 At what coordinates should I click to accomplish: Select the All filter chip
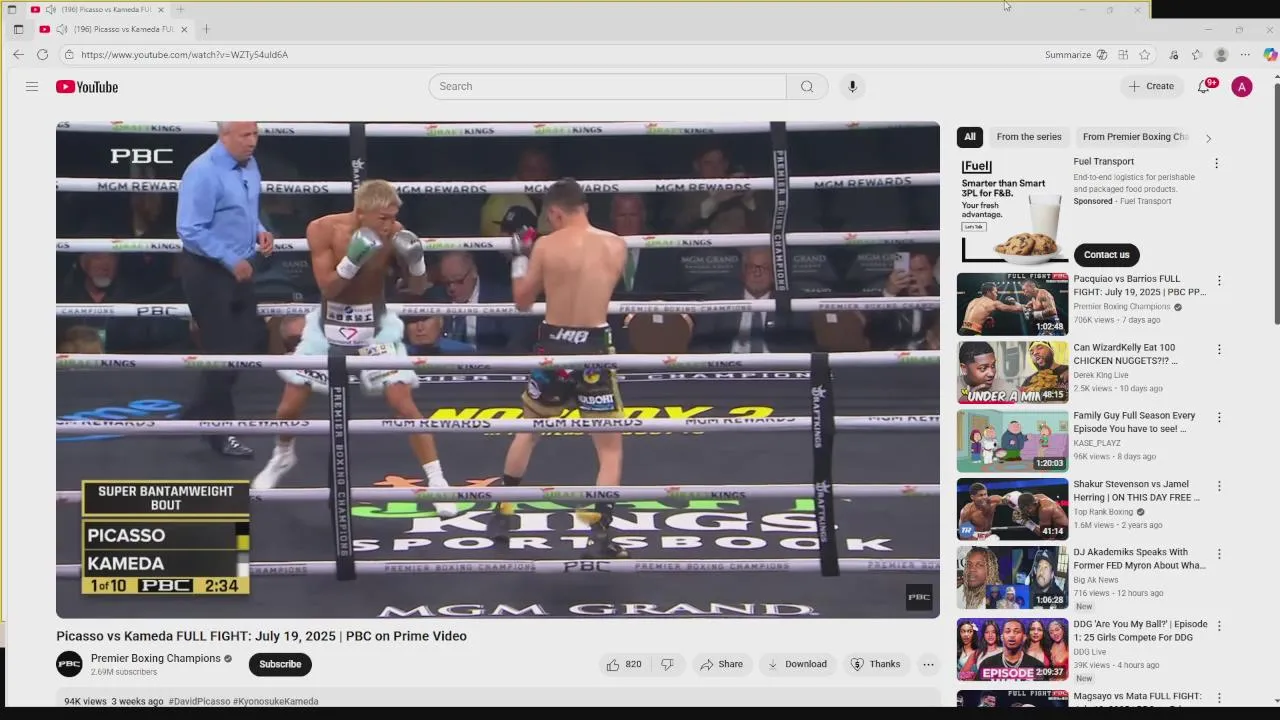(x=969, y=137)
